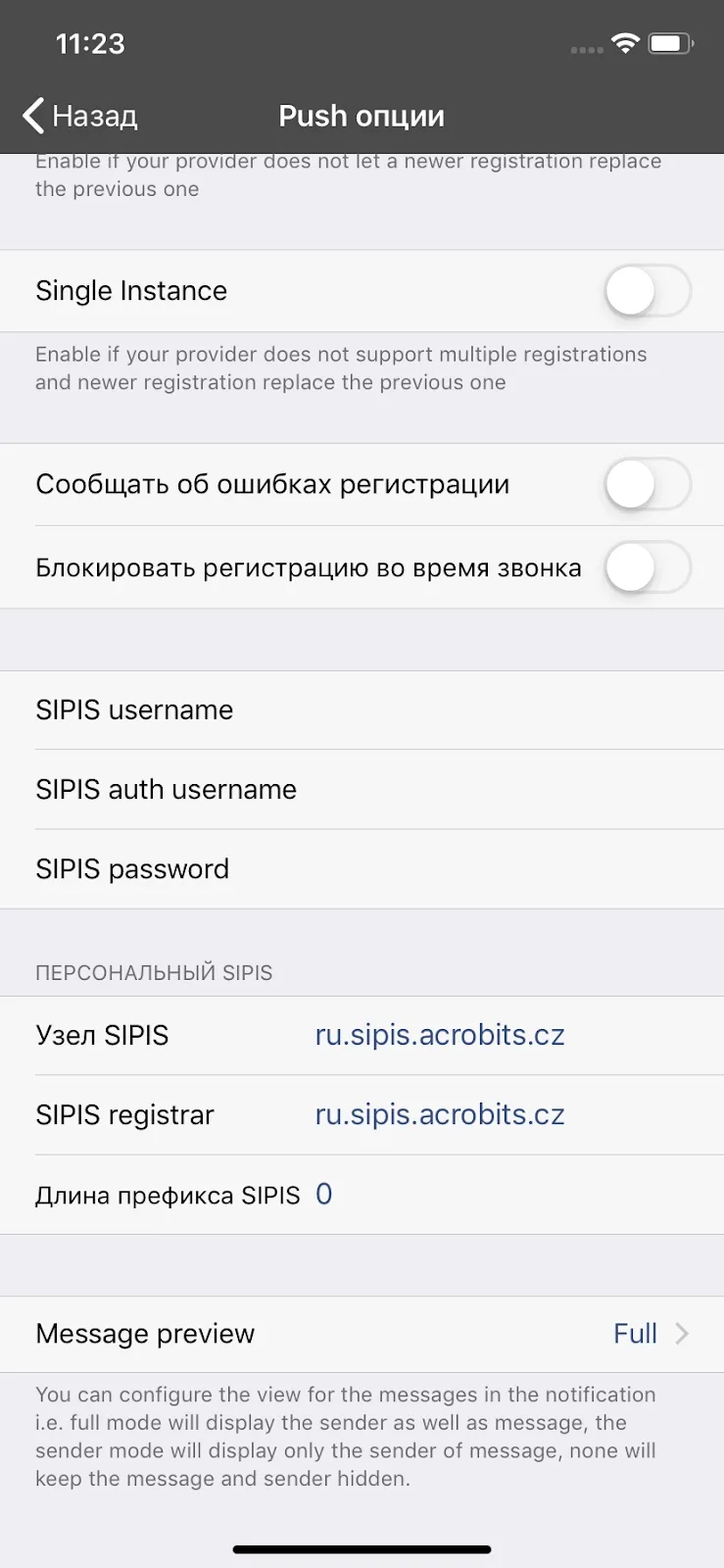724x1568 pixels.
Task: Tap the SIPIS password field
Action: [x=362, y=869]
